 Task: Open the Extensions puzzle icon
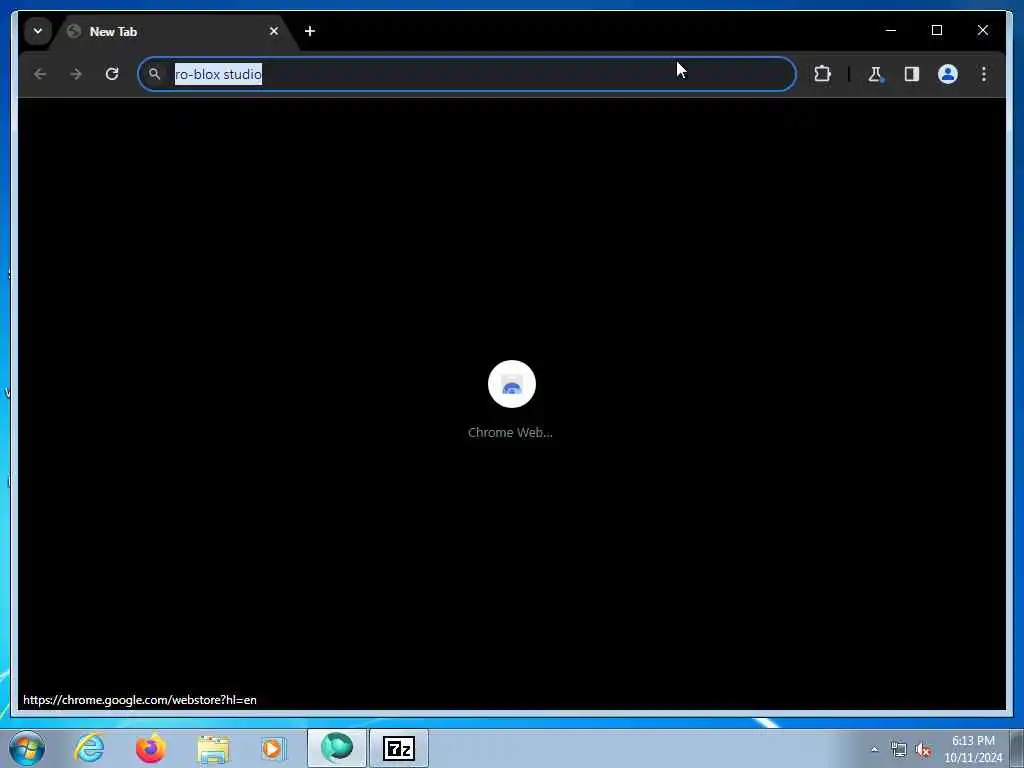822,74
